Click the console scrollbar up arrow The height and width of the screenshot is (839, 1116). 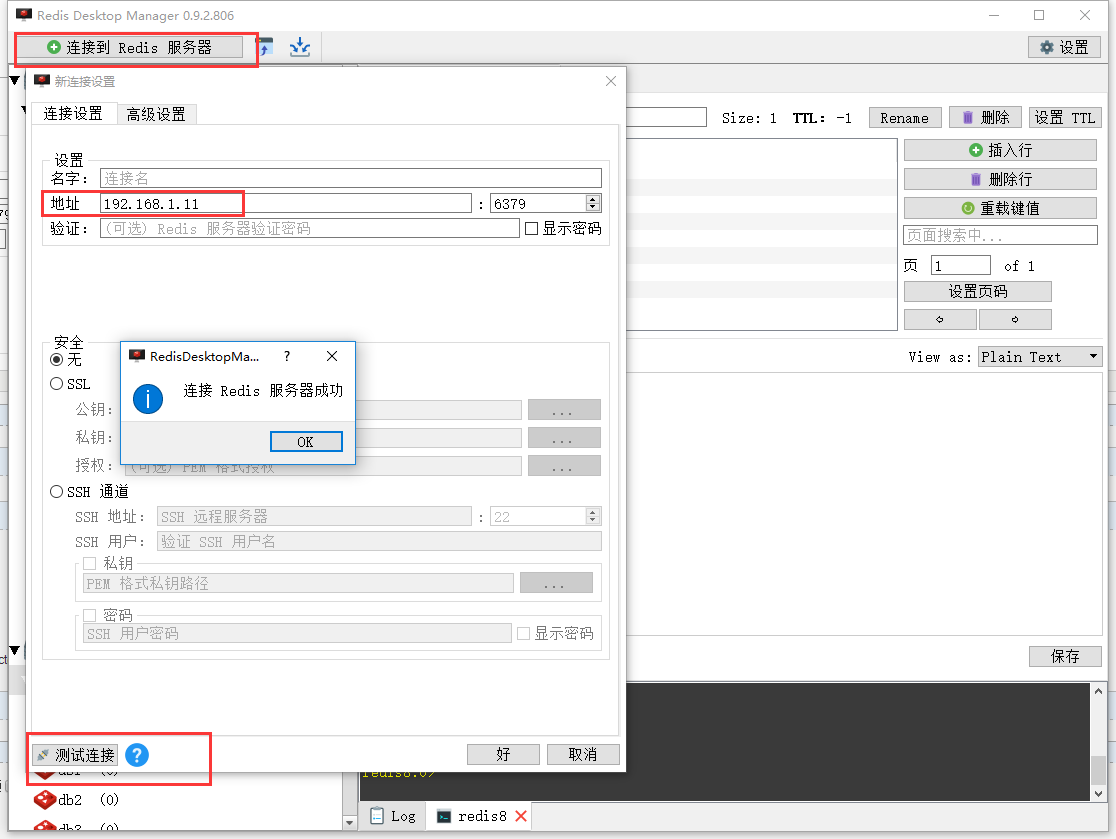click(x=1098, y=690)
